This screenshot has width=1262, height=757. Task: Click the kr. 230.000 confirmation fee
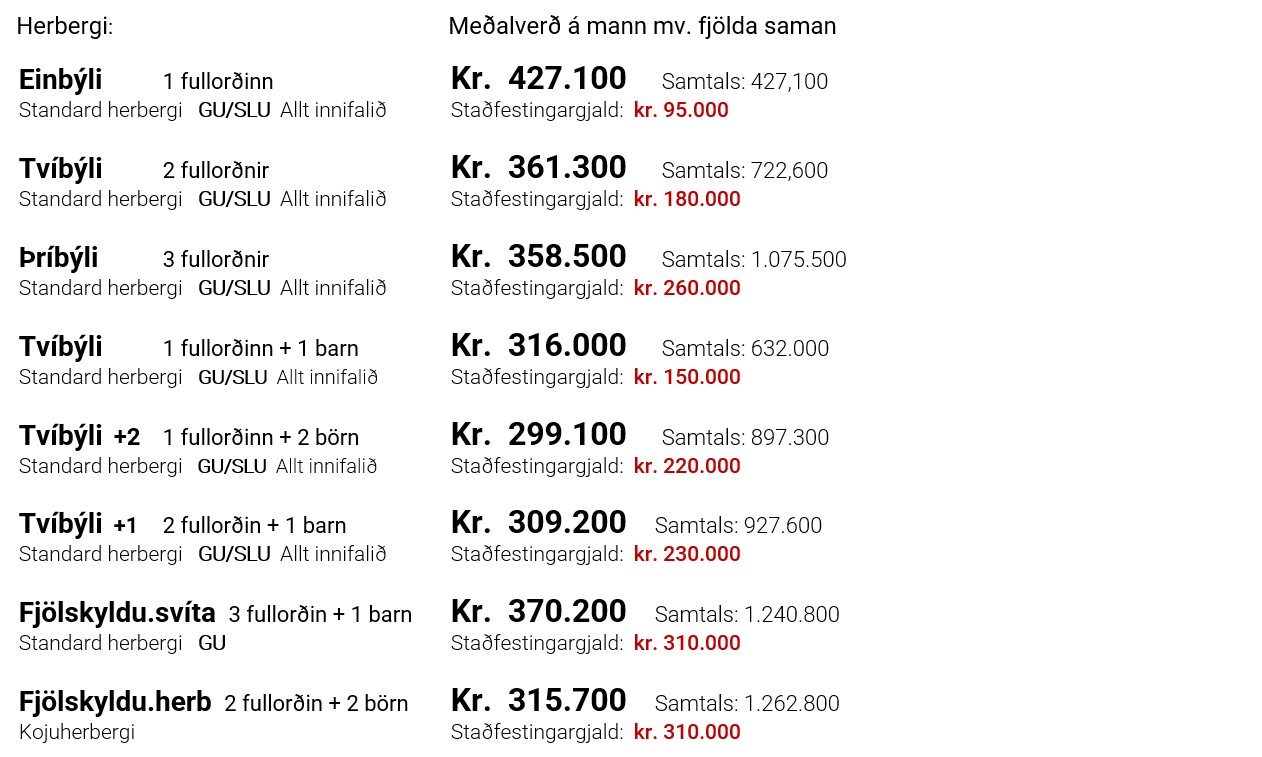687,554
